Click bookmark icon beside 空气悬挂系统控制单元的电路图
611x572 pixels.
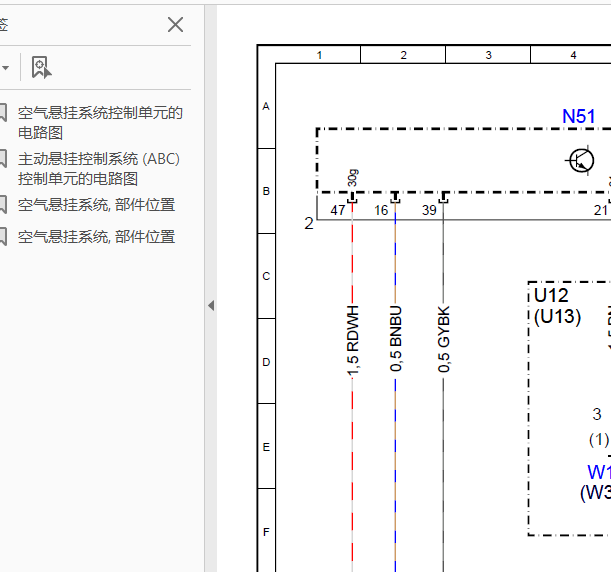pyautogui.click(x=3, y=113)
